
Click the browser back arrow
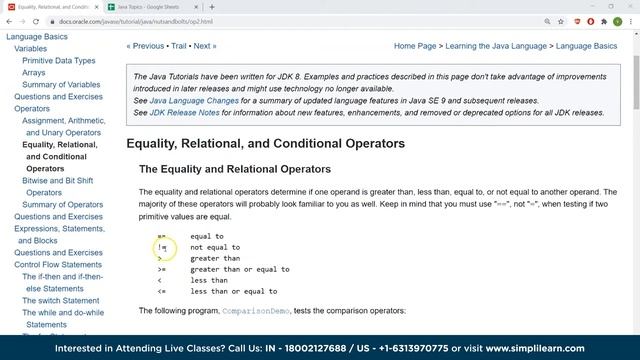[x=9, y=22]
